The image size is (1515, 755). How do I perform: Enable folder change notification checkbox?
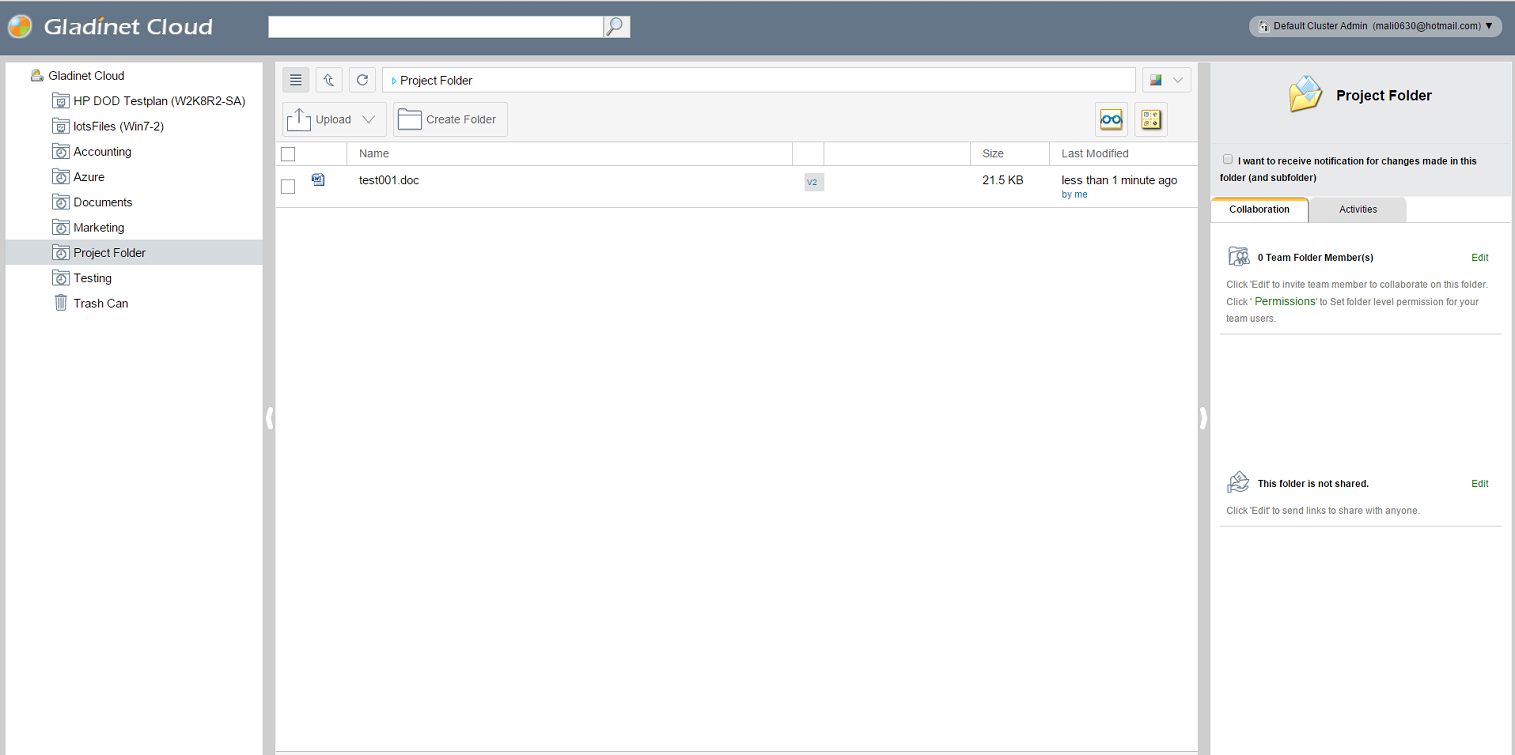click(x=1228, y=160)
